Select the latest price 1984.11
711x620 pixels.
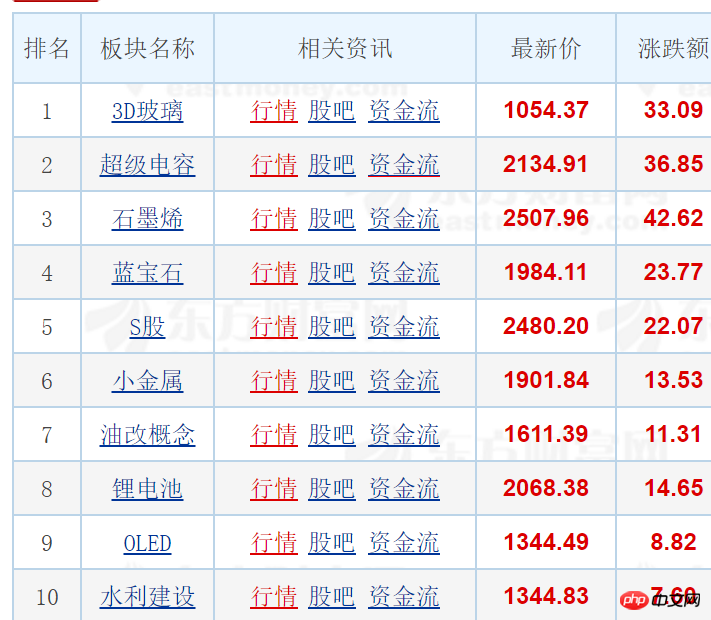[x=545, y=272]
